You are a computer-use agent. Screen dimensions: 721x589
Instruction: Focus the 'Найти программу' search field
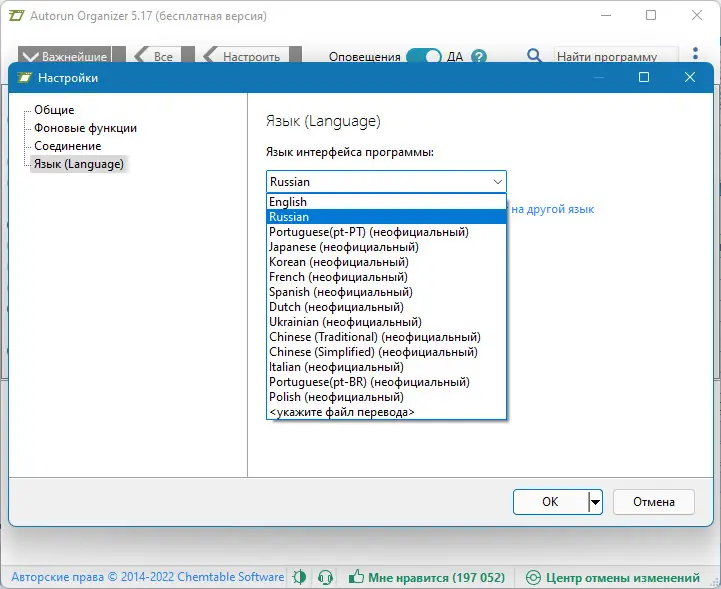pyautogui.click(x=616, y=56)
